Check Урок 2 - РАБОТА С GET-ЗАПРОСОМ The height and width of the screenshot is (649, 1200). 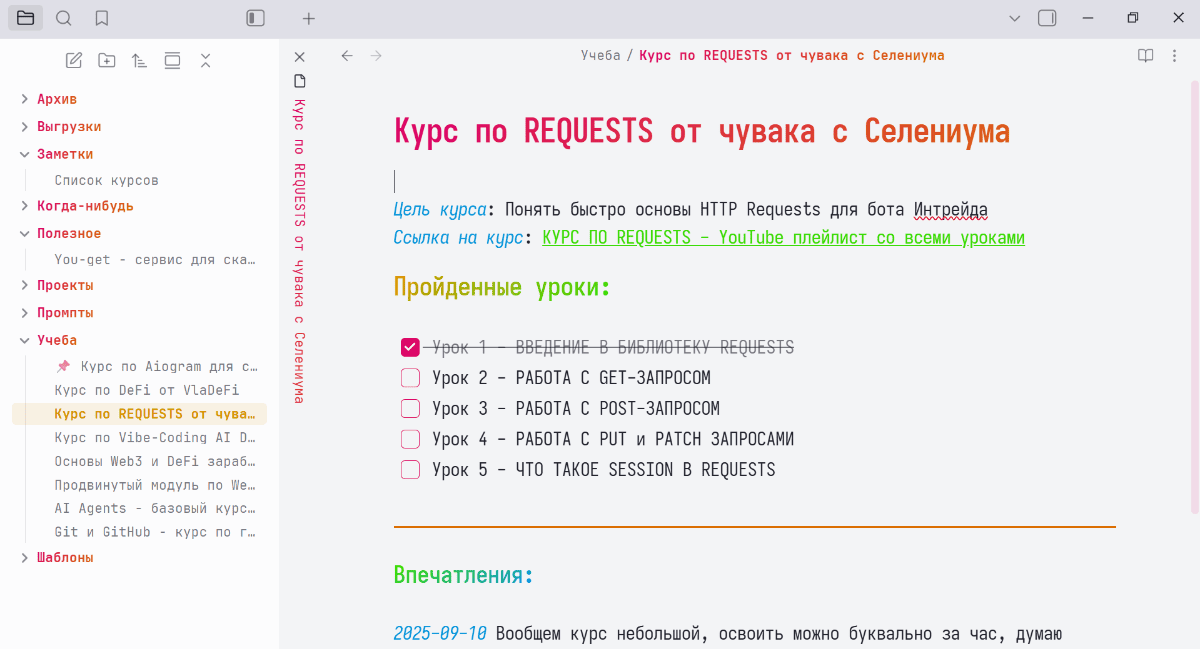410,378
